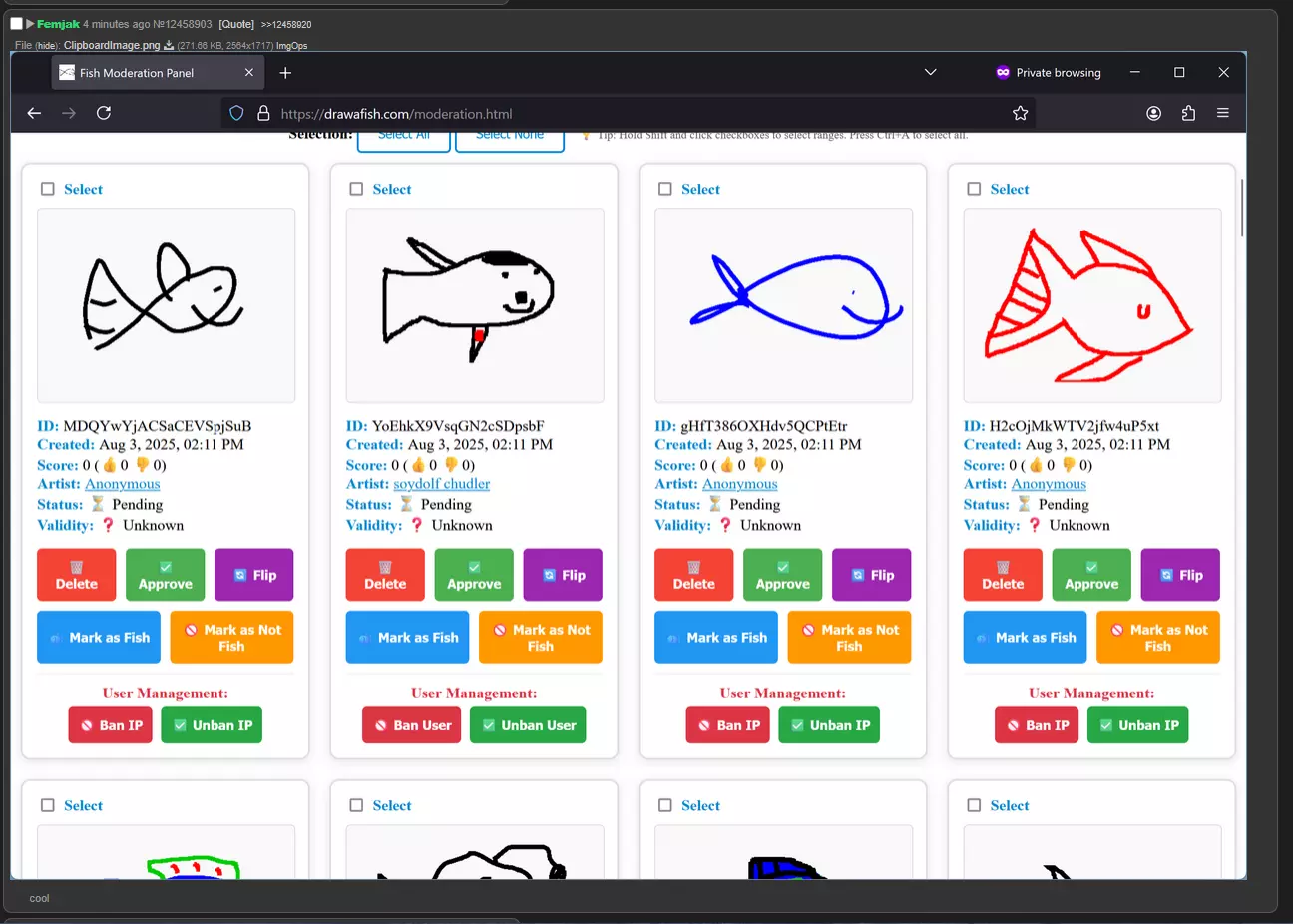Image resolution: width=1293 pixels, height=924 pixels.
Task: Expand the list all tabs chevron
Action: point(930,72)
